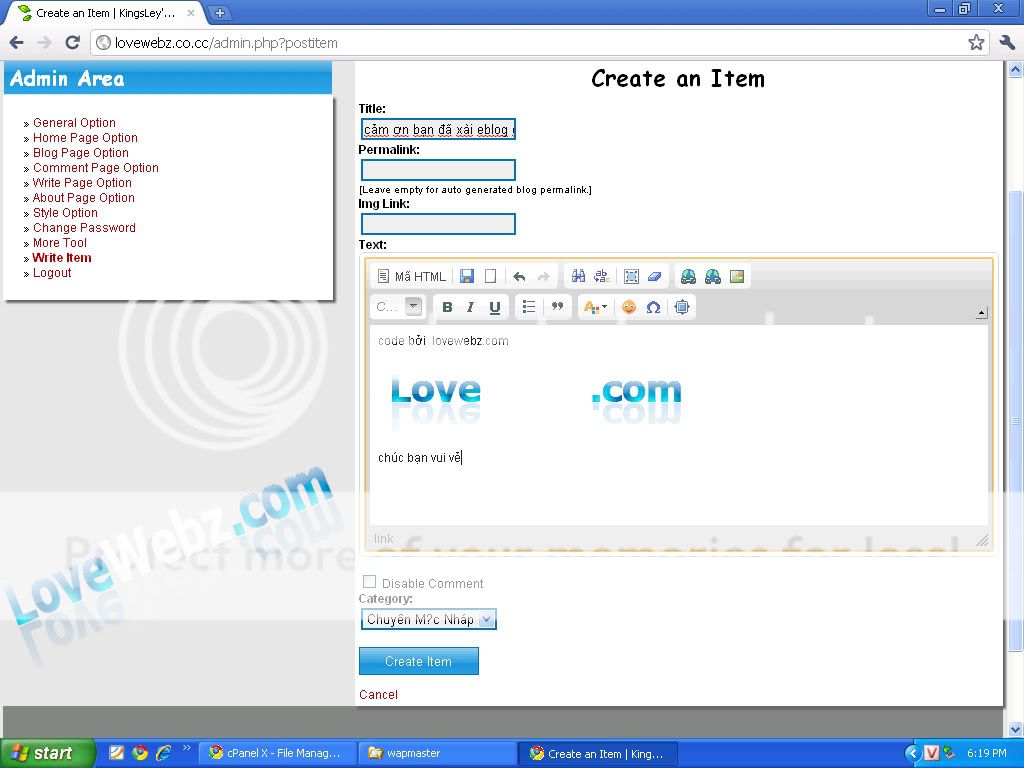Open General Option in Admin Area

pyautogui.click(x=74, y=123)
